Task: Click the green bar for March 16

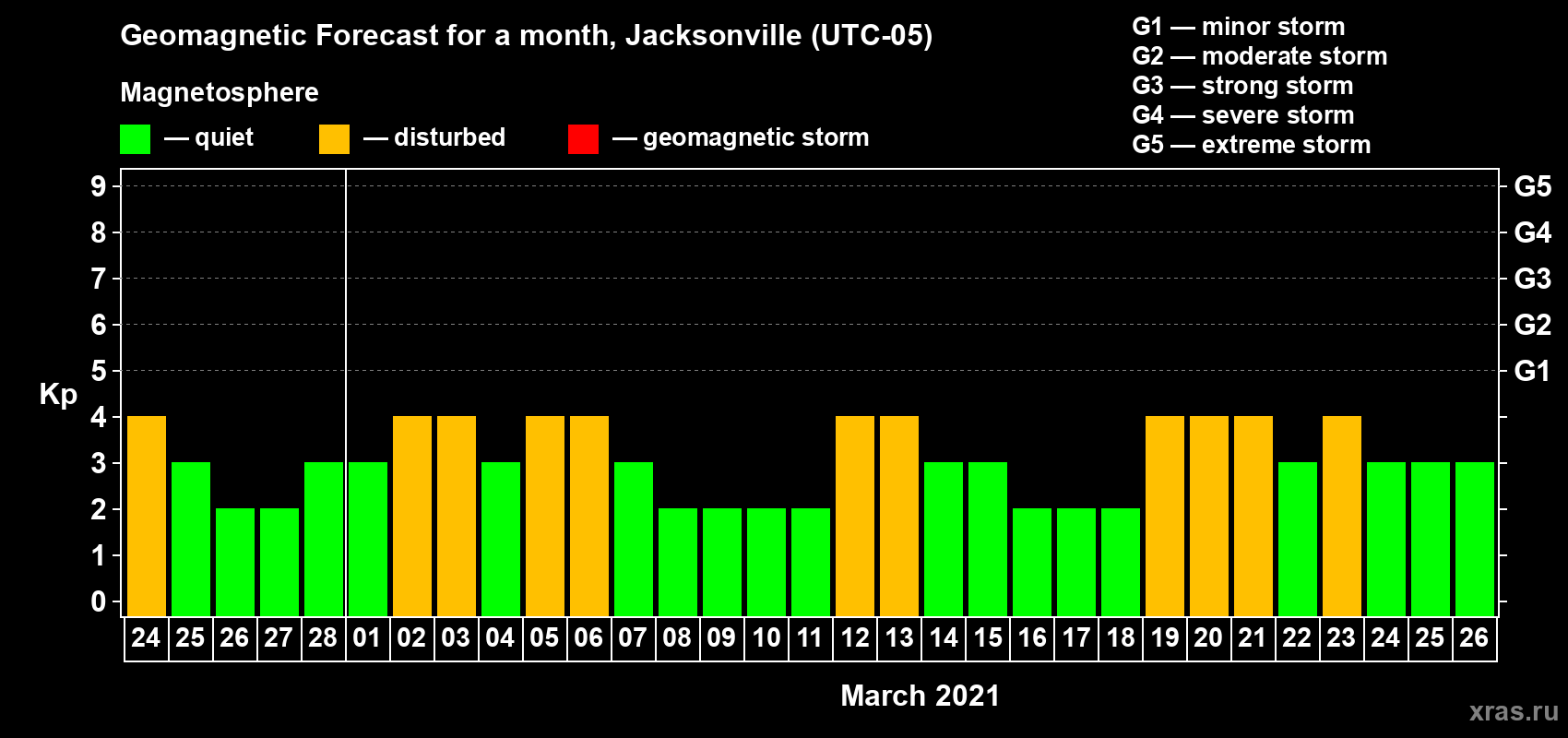Action: 1032,563
